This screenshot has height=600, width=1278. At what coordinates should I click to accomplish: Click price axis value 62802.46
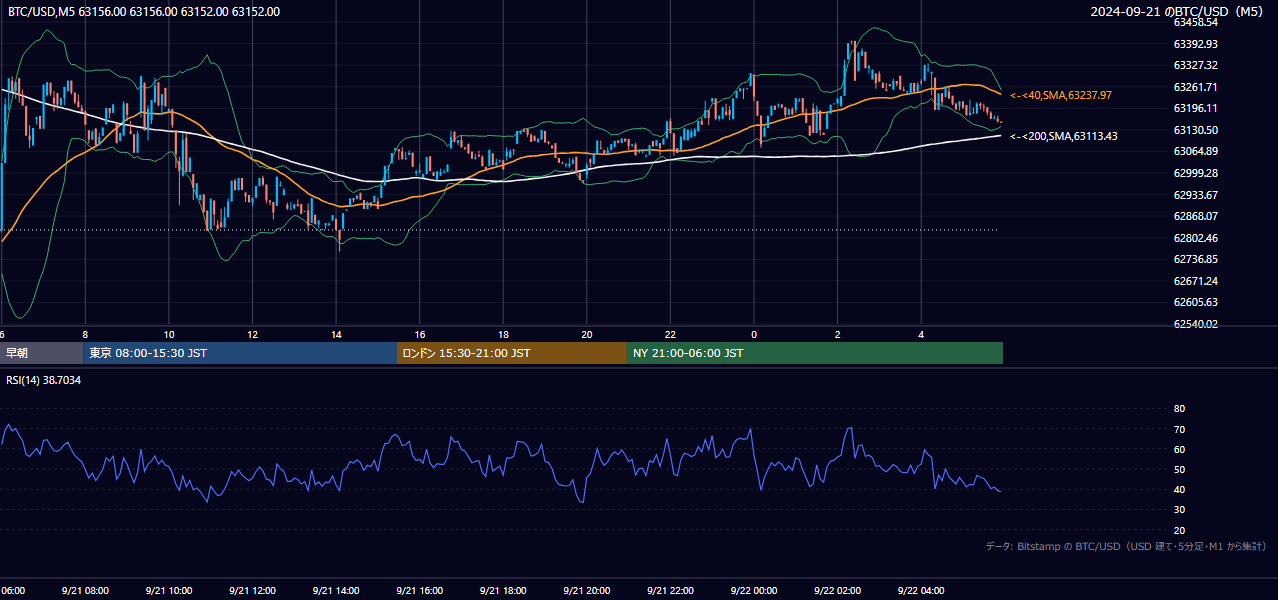1195,238
